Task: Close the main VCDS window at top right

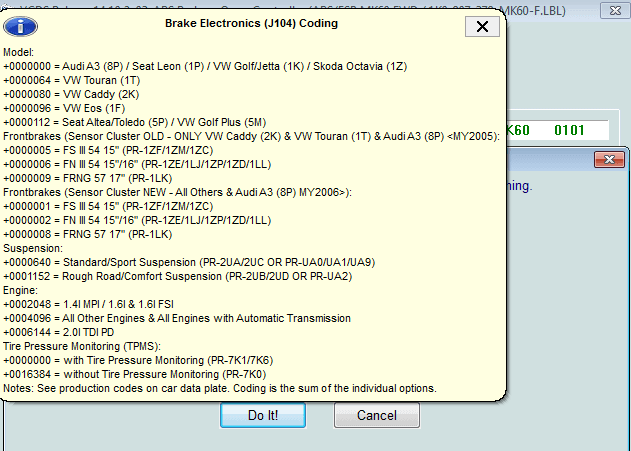Action: pyautogui.click(x=615, y=10)
